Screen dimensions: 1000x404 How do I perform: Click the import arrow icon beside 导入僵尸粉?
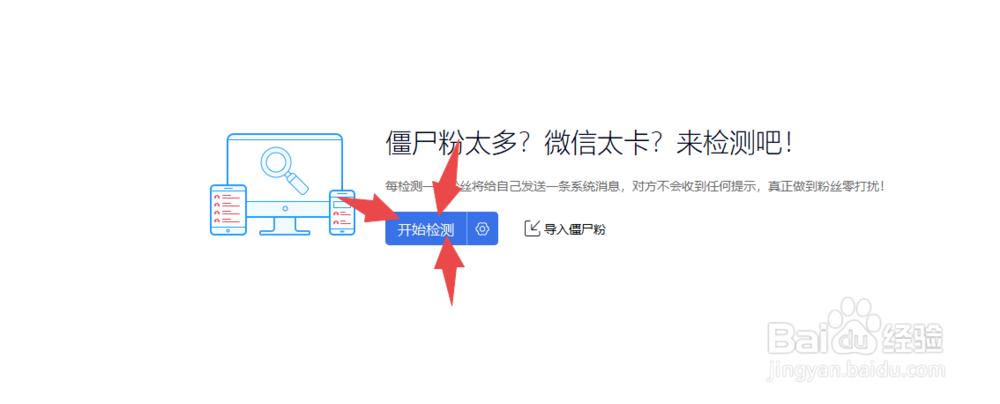(x=532, y=228)
